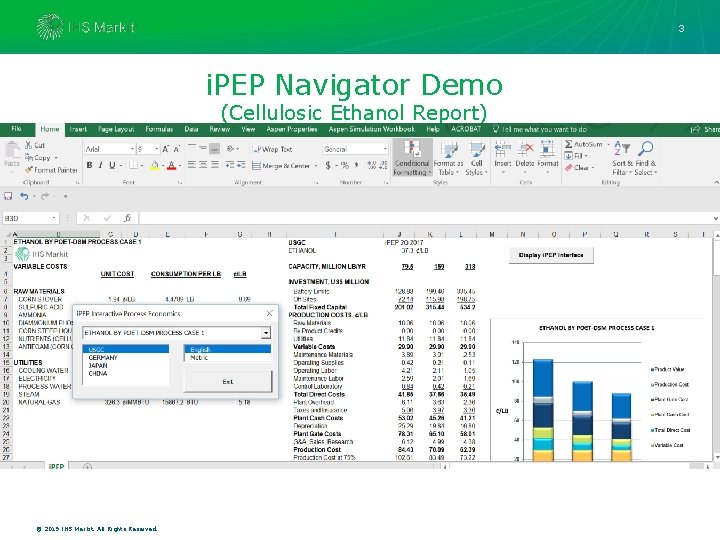The width and height of the screenshot is (720, 540).
Task: Expand the font name dropdown
Action: point(132,149)
